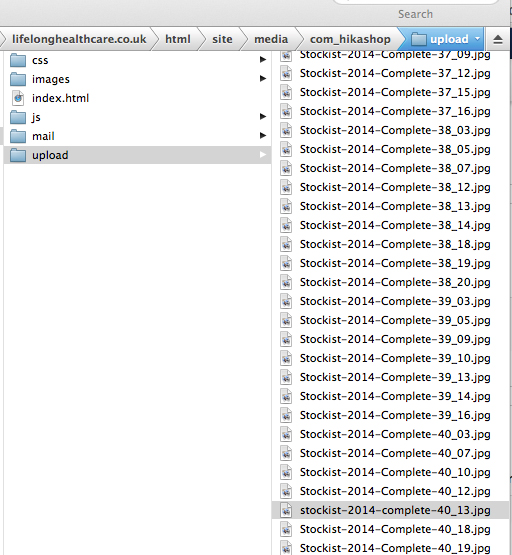Select the css folder row
Viewport: 512px width, 555px height.
coord(137,60)
